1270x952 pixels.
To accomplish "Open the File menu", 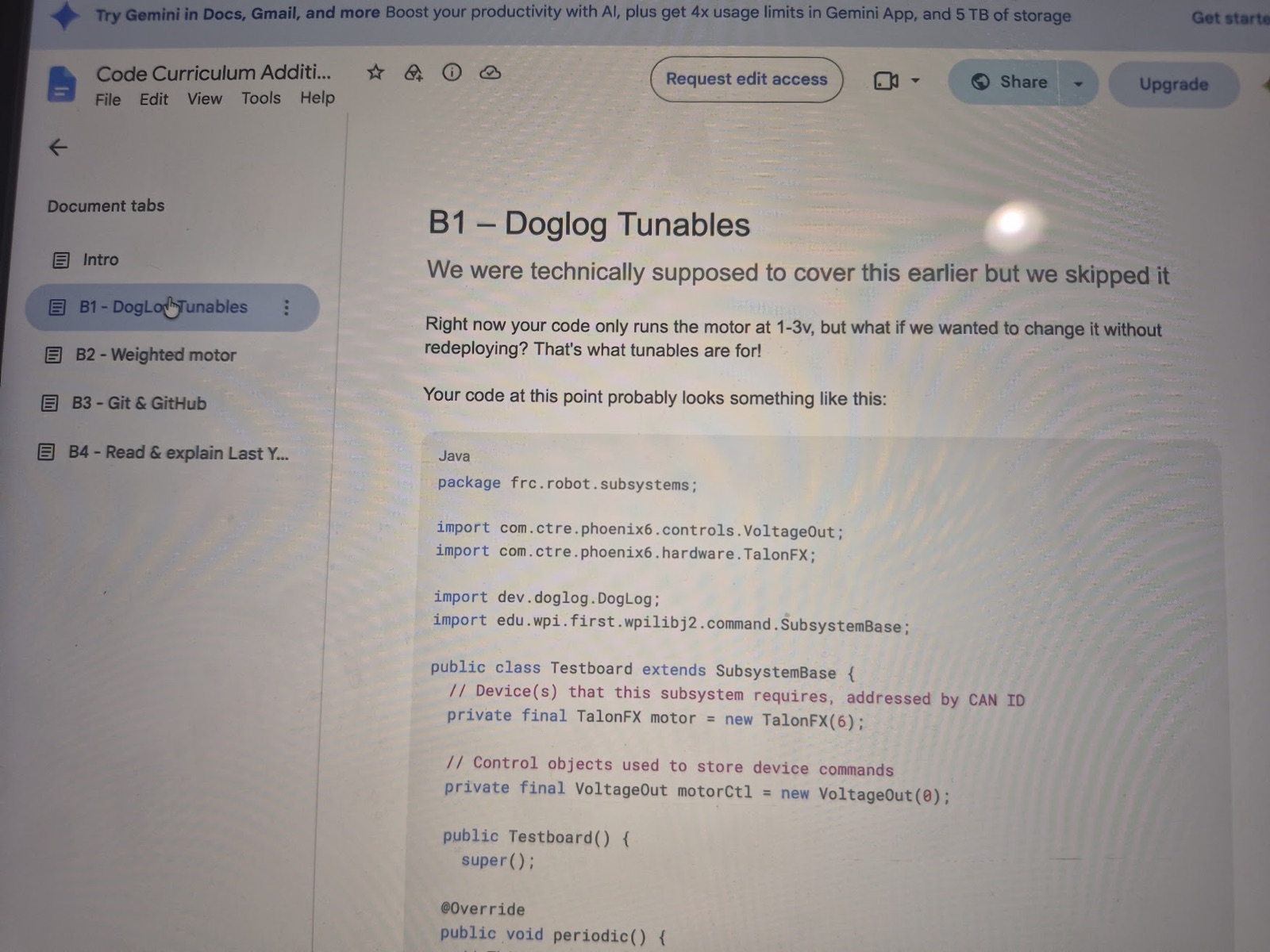I will click(108, 100).
